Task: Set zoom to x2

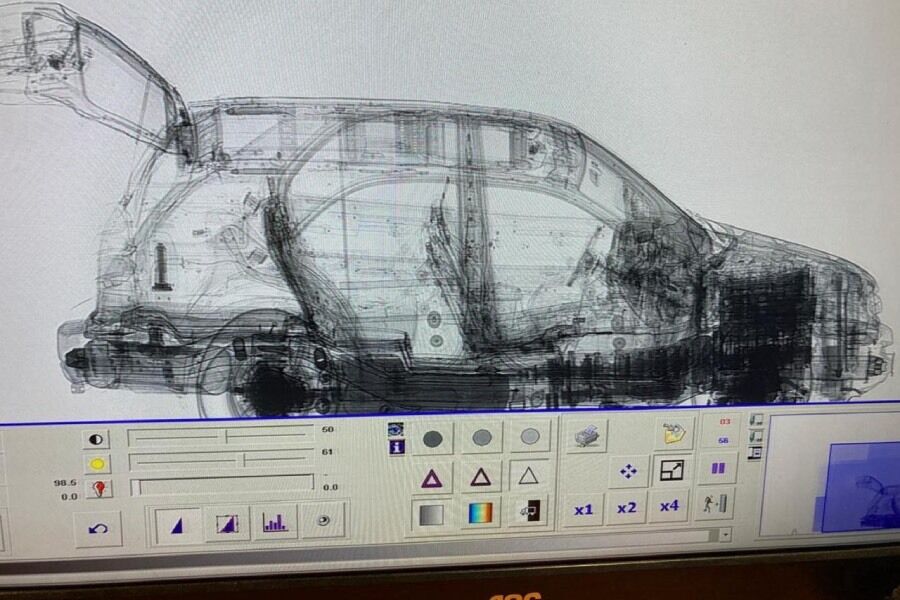Action: pyautogui.click(x=626, y=507)
